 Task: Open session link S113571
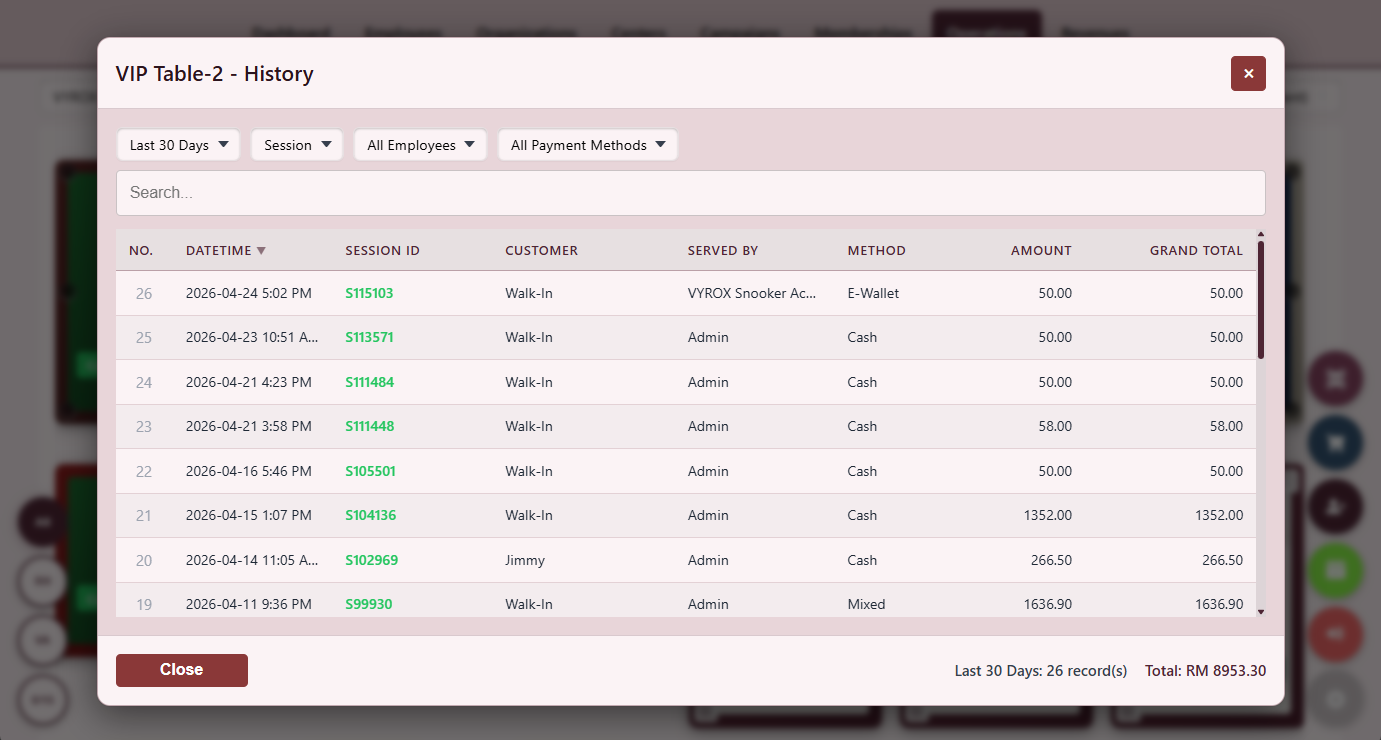tap(369, 338)
